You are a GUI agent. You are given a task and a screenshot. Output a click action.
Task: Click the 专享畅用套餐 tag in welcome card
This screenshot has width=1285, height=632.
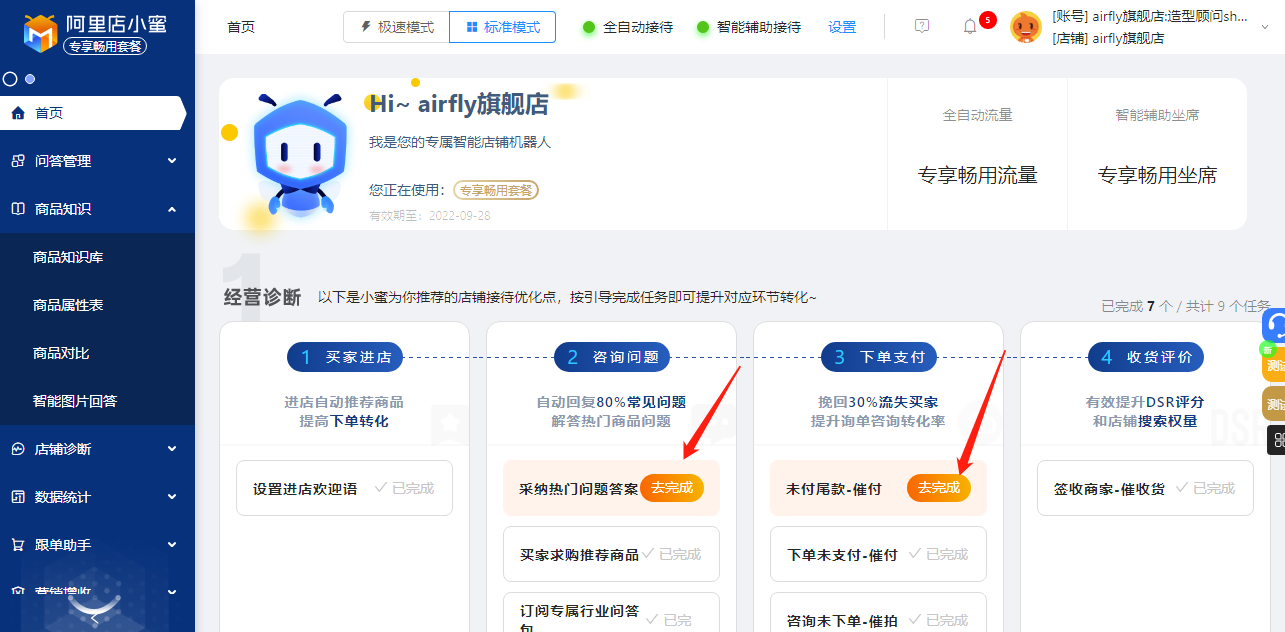pos(496,190)
